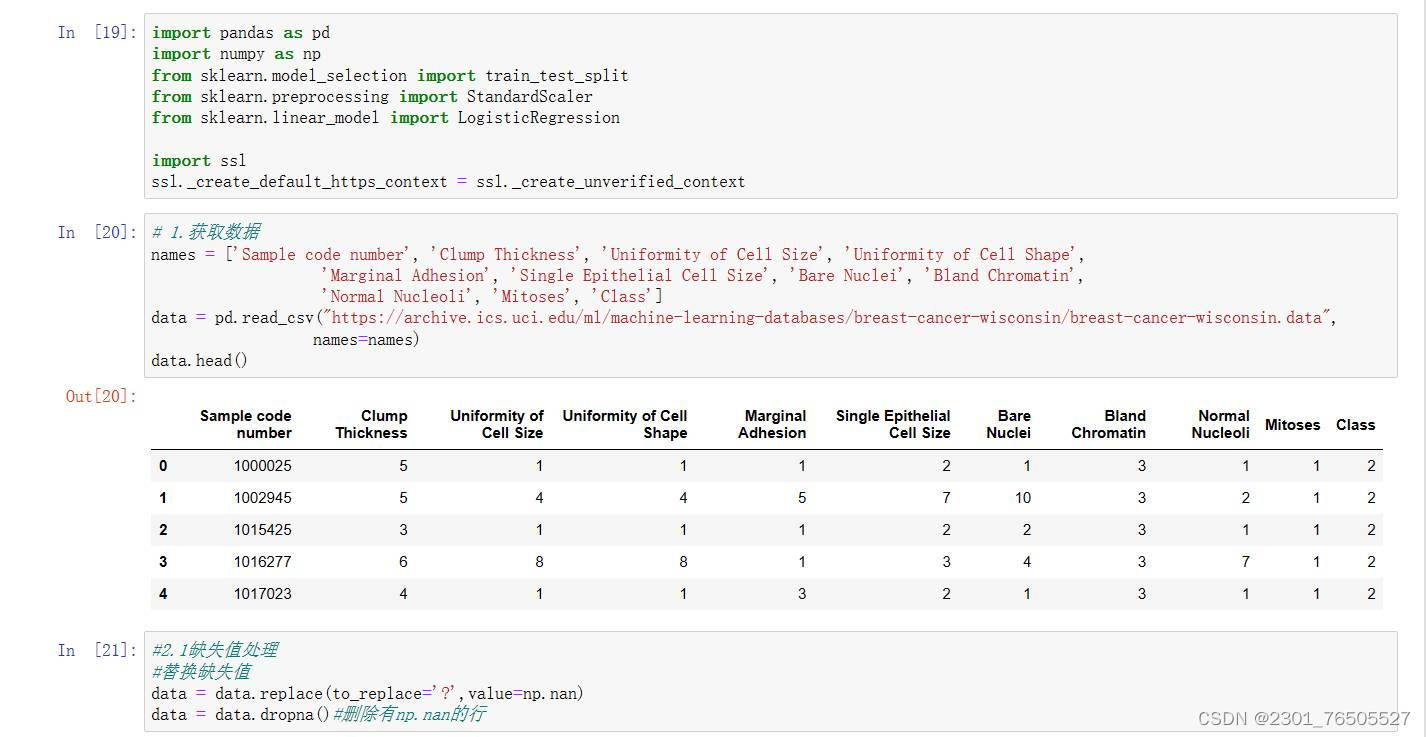Click sample code 1016277 cell
1426x737 pixels.
coord(263,562)
